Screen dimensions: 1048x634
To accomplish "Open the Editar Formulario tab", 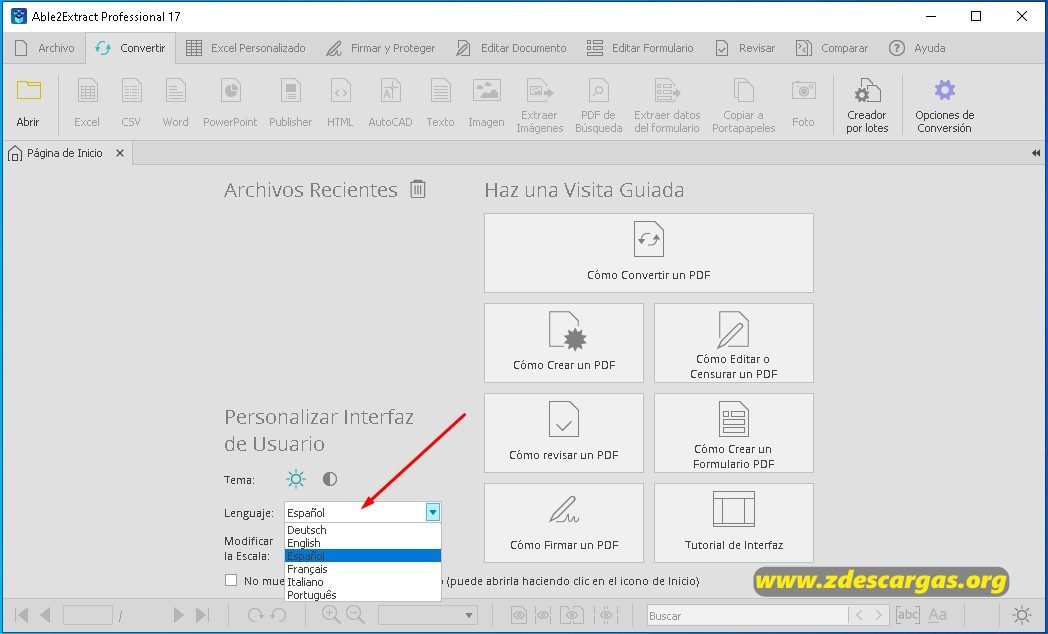I will click(640, 48).
